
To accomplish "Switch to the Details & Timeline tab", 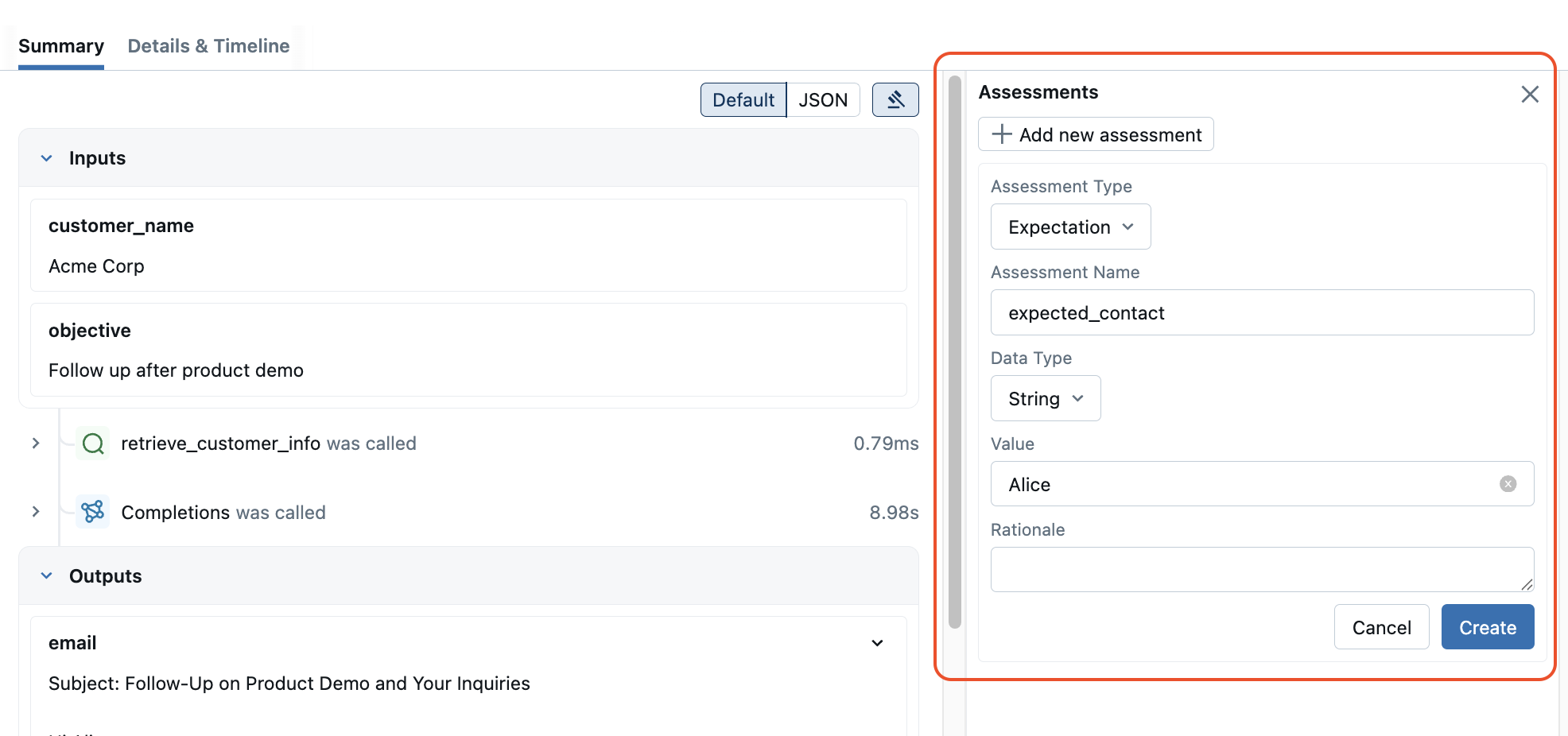I will [x=208, y=45].
